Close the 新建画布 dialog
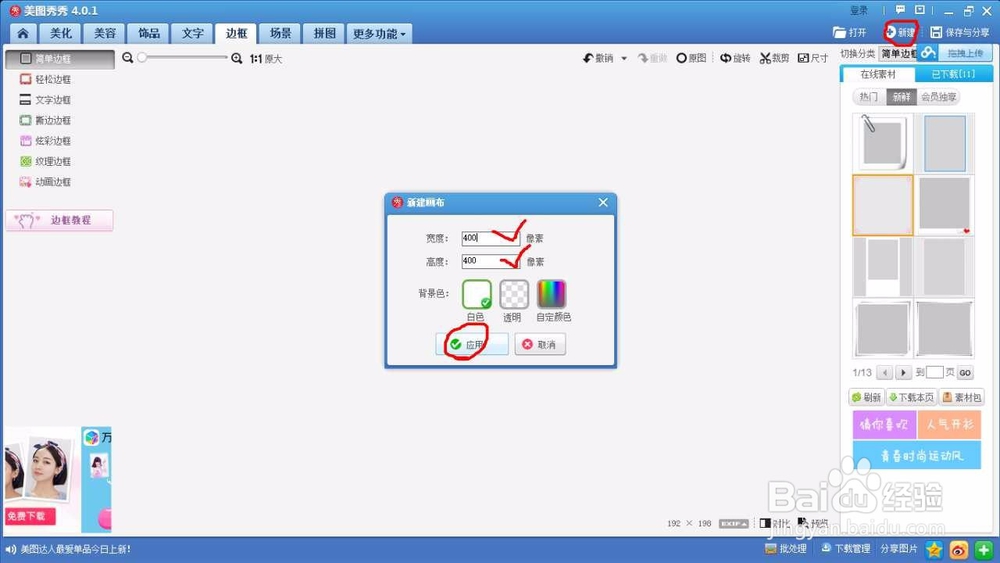This screenshot has width=1000, height=563. pos(603,203)
